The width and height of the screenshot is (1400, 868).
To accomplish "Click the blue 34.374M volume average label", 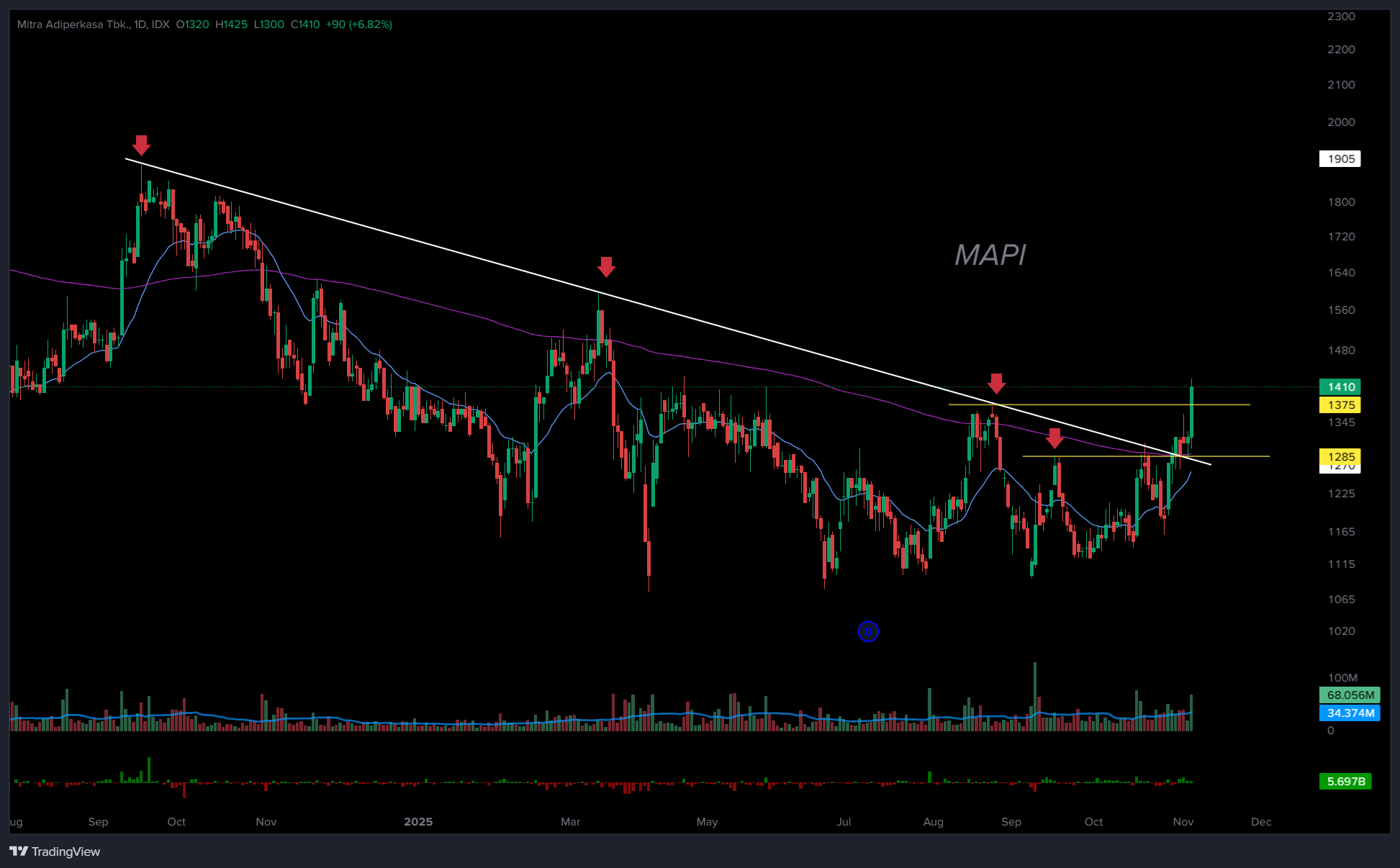I will point(1350,713).
